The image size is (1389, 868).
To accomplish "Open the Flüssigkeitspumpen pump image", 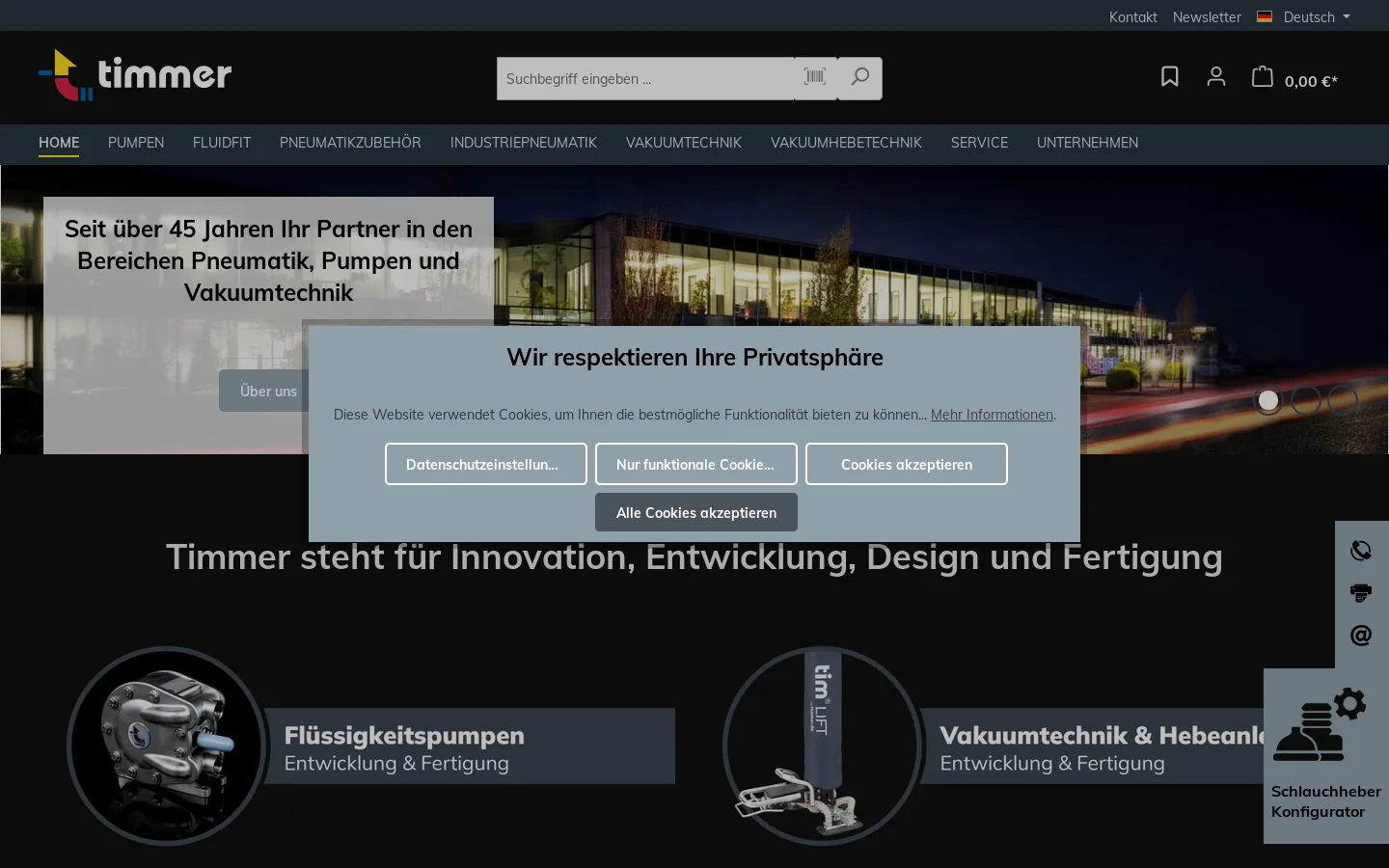I will pos(168,746).
